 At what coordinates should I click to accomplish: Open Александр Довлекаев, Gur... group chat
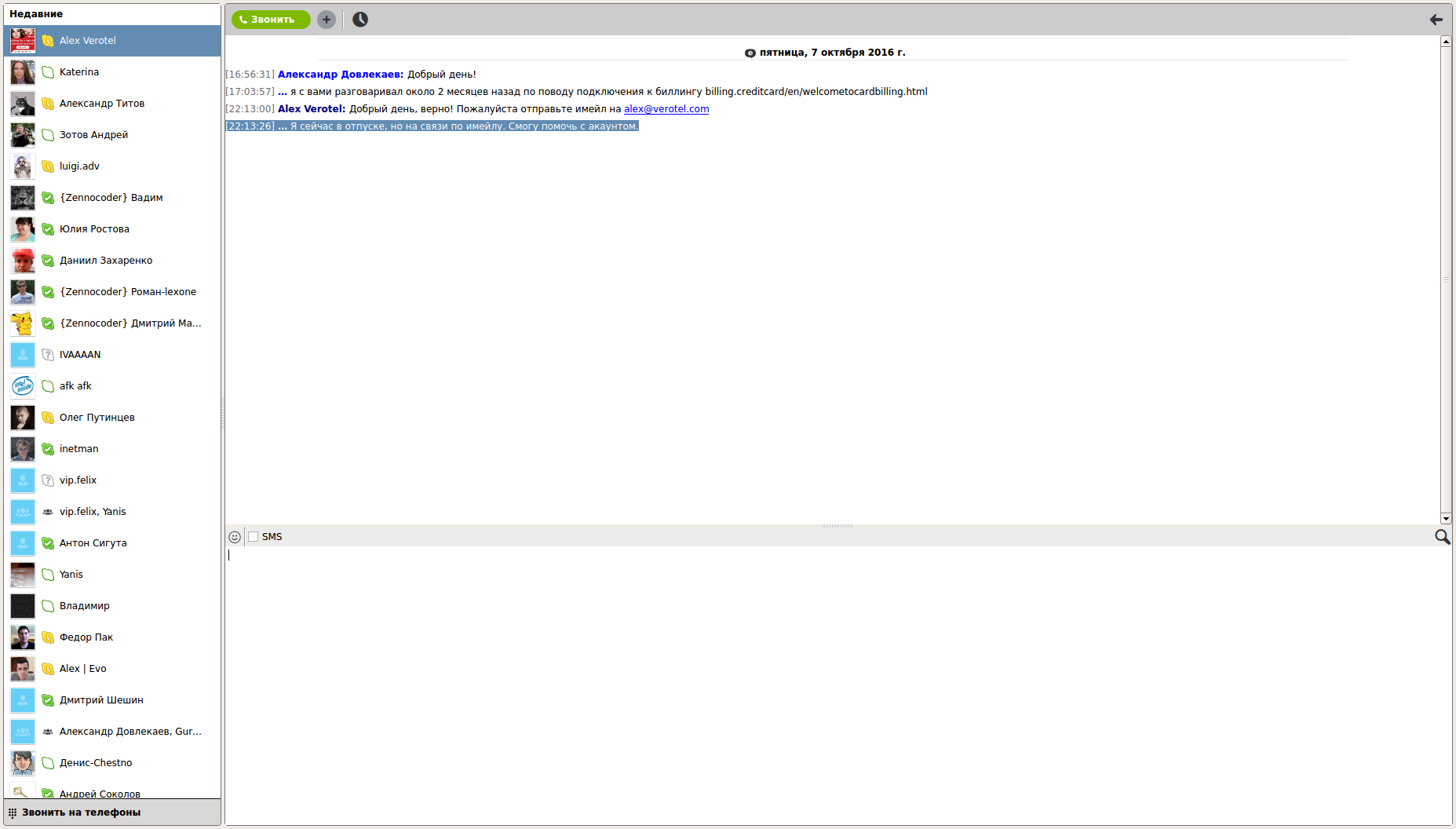[x=112, y=732]
